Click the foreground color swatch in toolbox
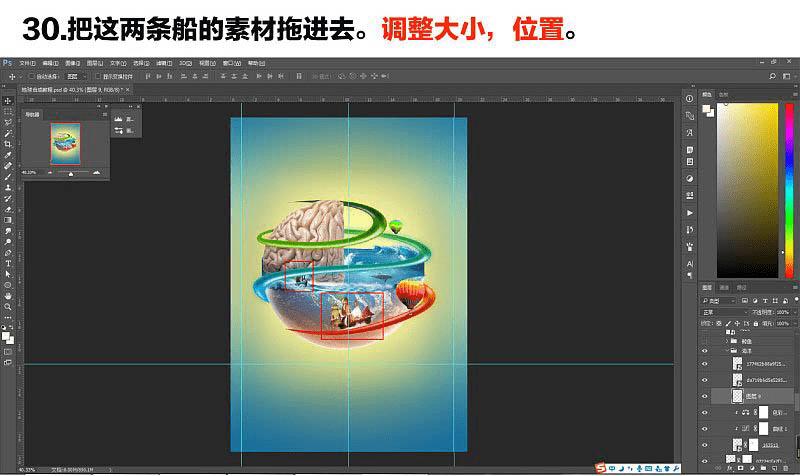This screenshot has height=476, width=800. (6, 336)
